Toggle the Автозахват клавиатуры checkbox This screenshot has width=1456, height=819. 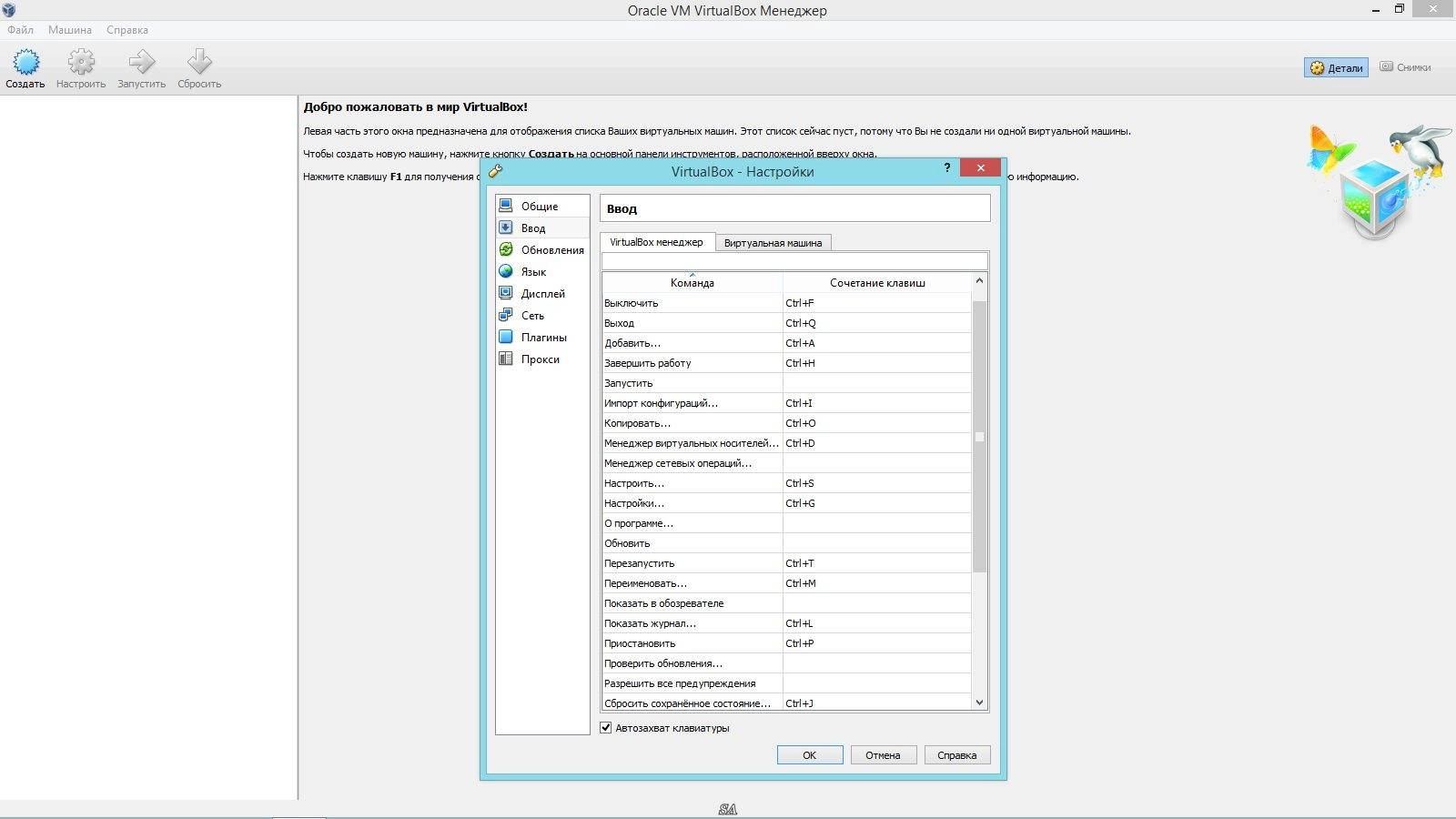(606, 728)
